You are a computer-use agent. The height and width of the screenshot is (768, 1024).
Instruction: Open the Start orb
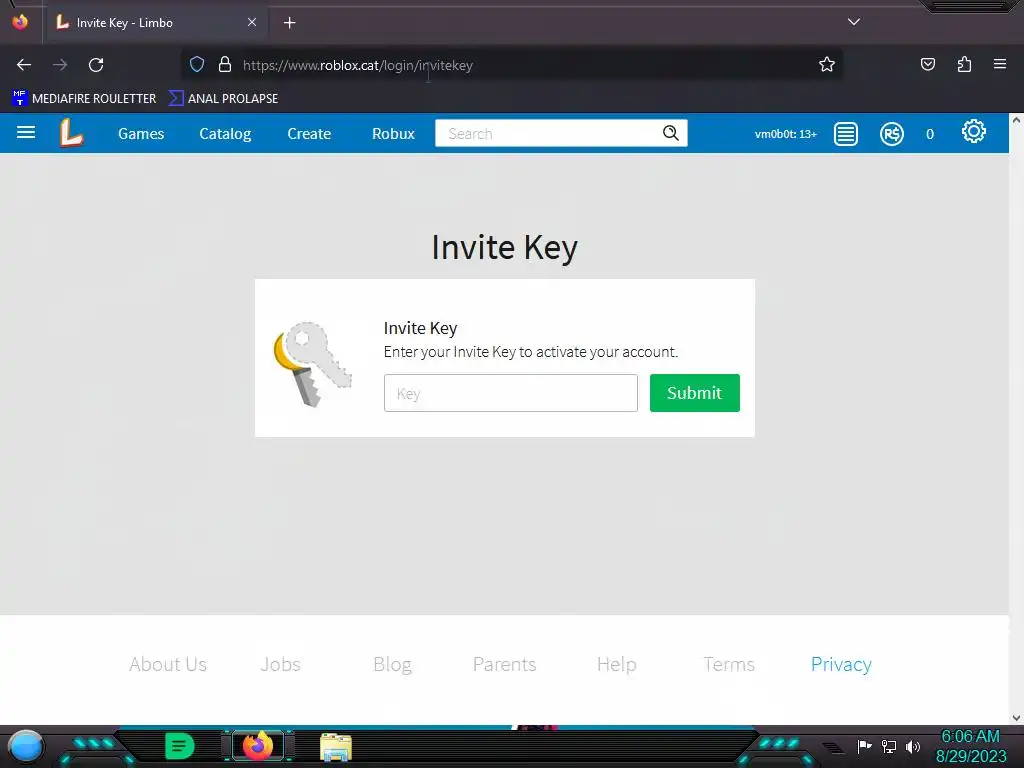tap(25, 746)
